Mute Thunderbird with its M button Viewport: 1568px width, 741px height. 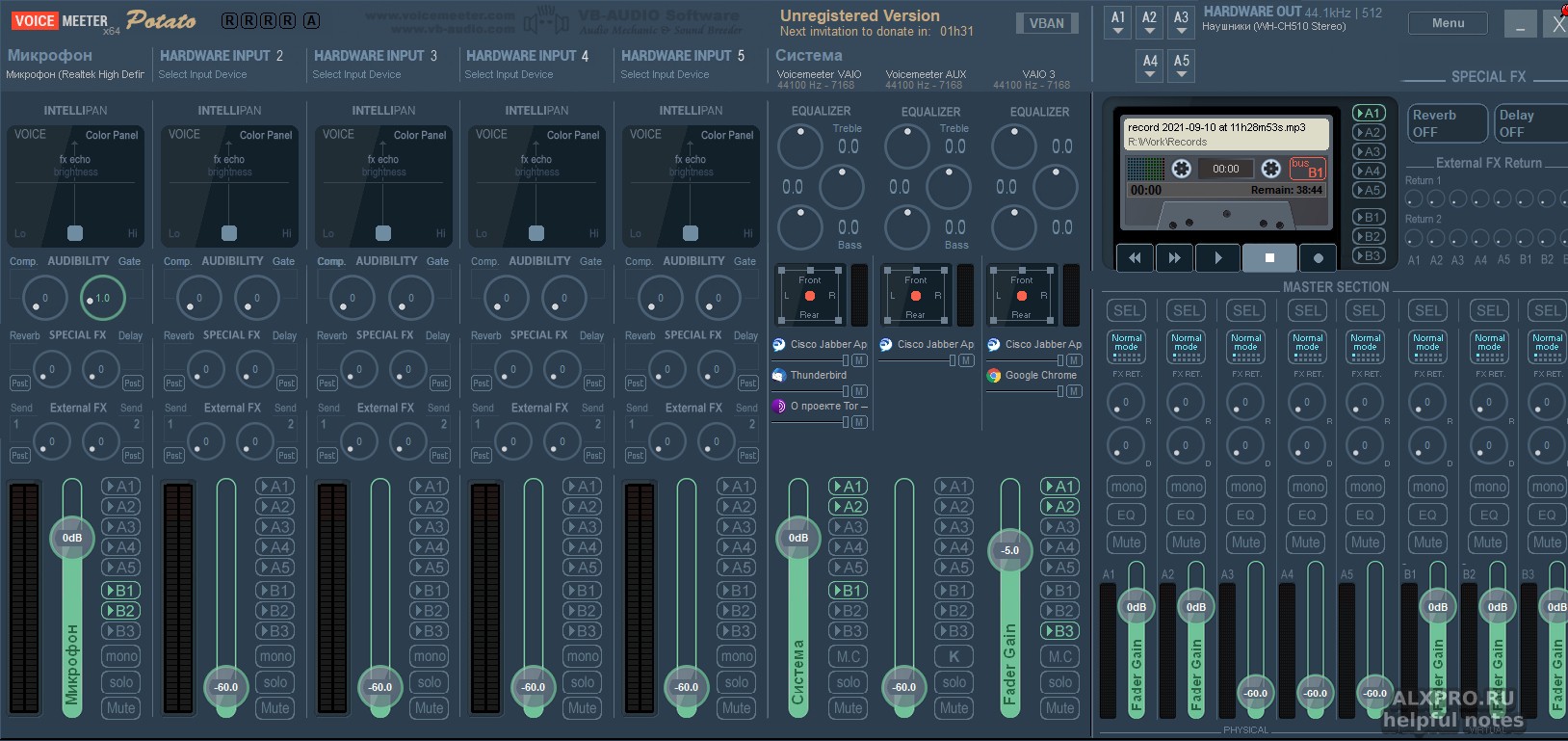(x=859, y=391)
